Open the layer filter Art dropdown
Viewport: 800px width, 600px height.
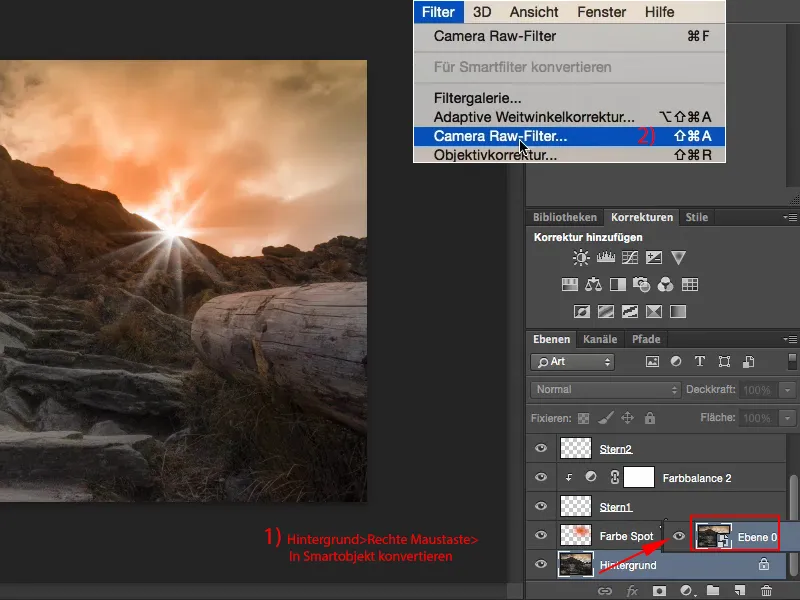tap(573, 361)
